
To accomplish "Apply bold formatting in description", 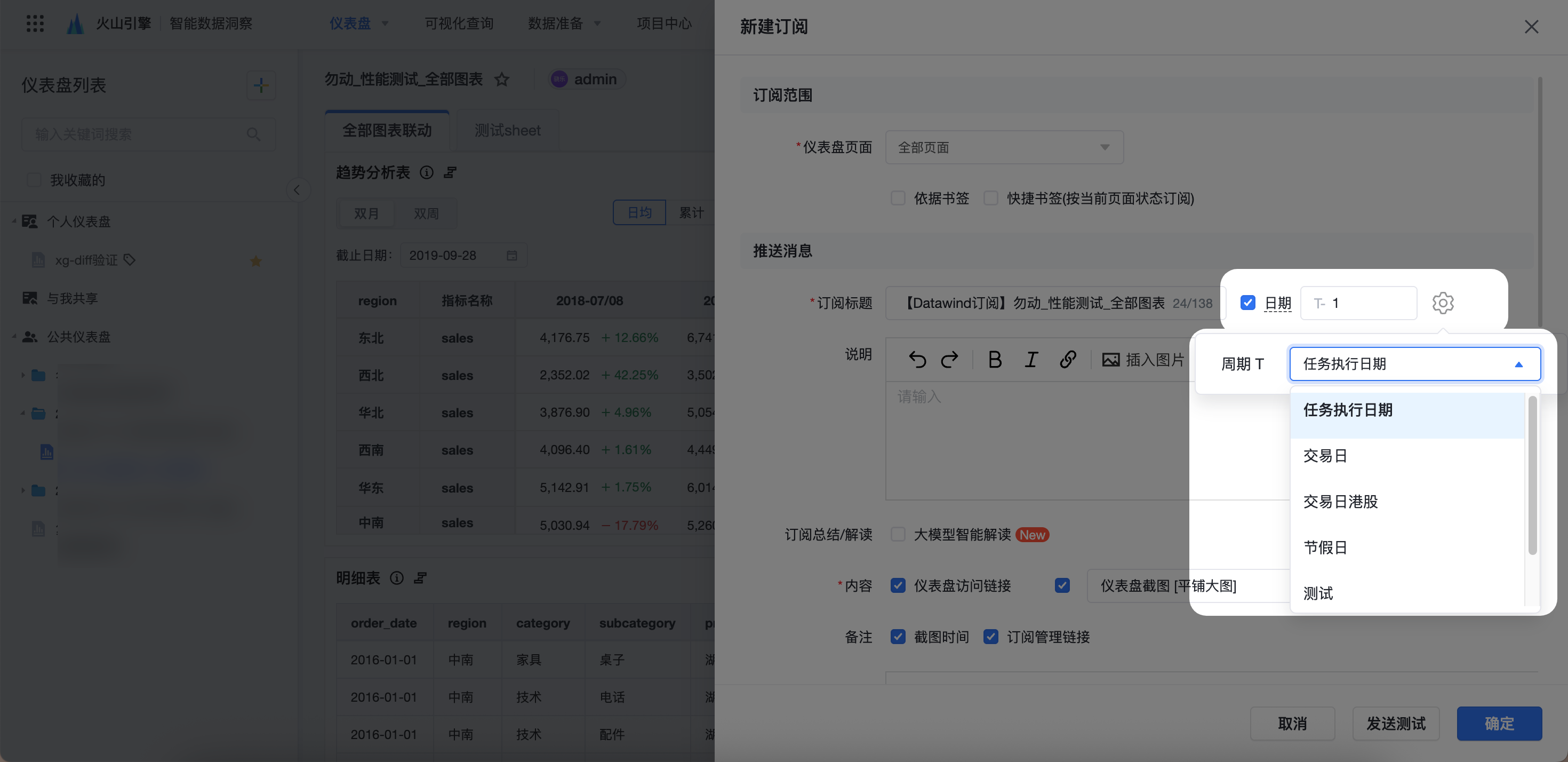I will 995,359.
